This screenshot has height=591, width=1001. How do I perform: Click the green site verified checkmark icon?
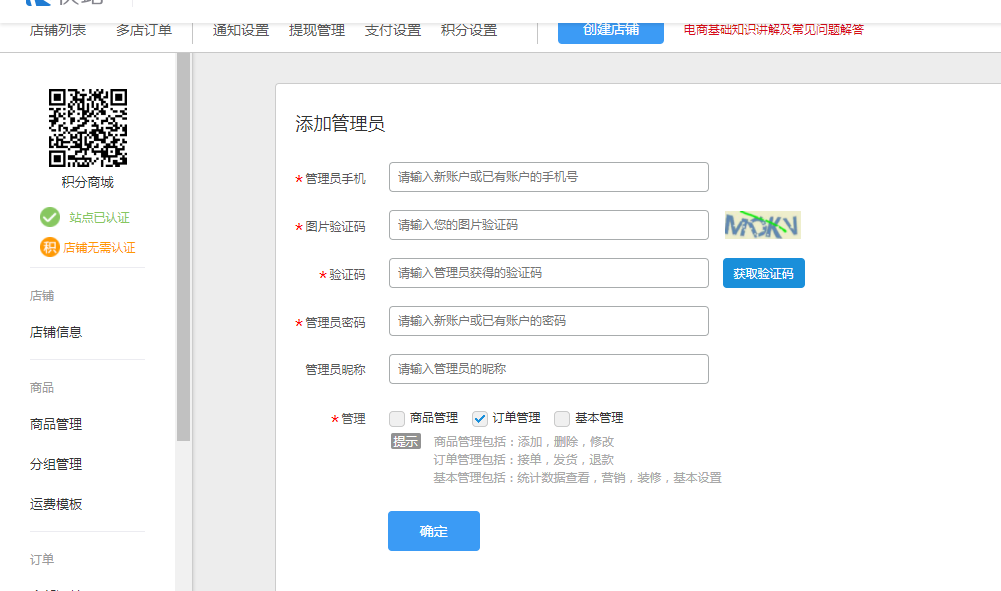point(49,217)
